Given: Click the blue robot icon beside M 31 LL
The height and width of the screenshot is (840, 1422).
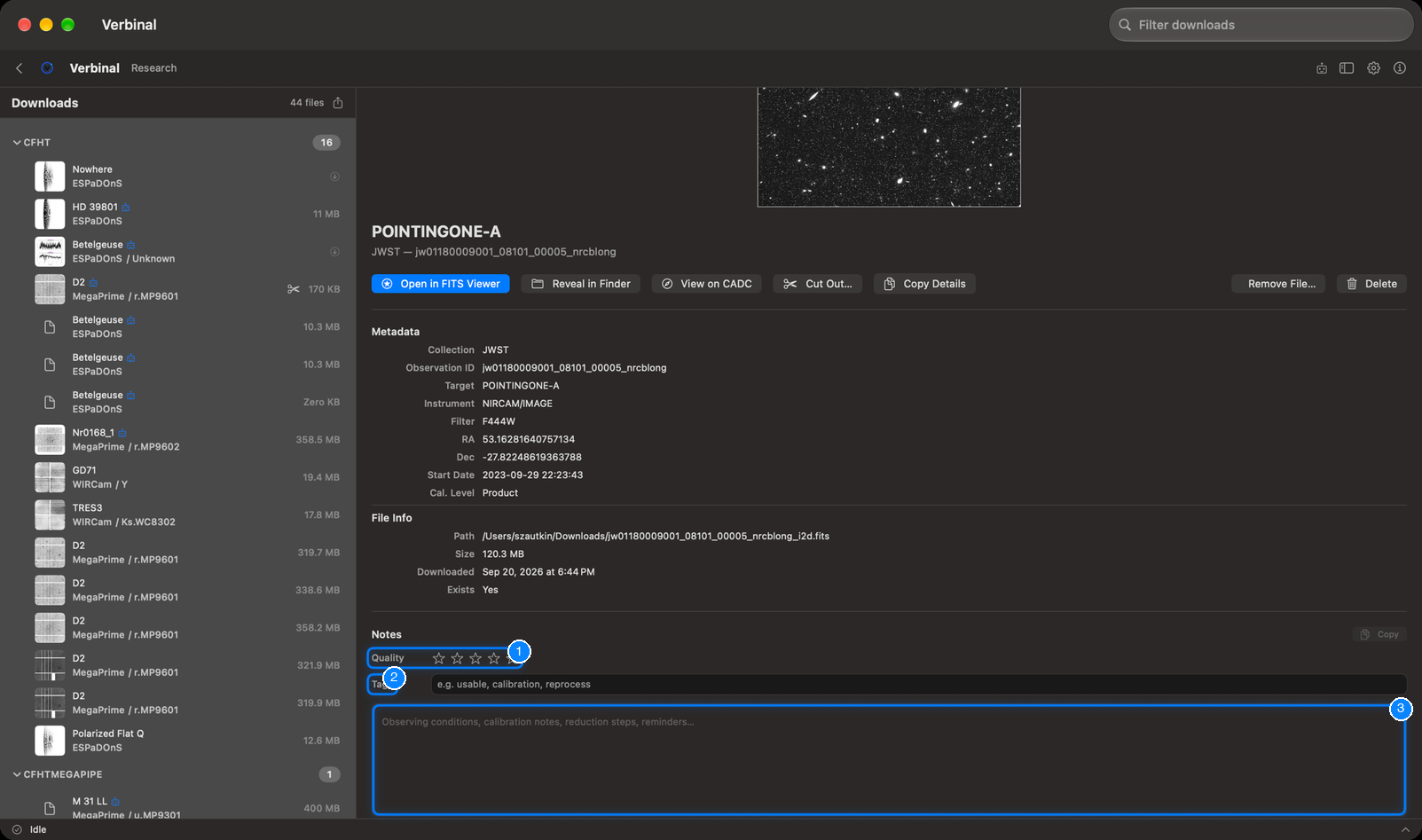Looking at the screenshot, I should 115,802.
